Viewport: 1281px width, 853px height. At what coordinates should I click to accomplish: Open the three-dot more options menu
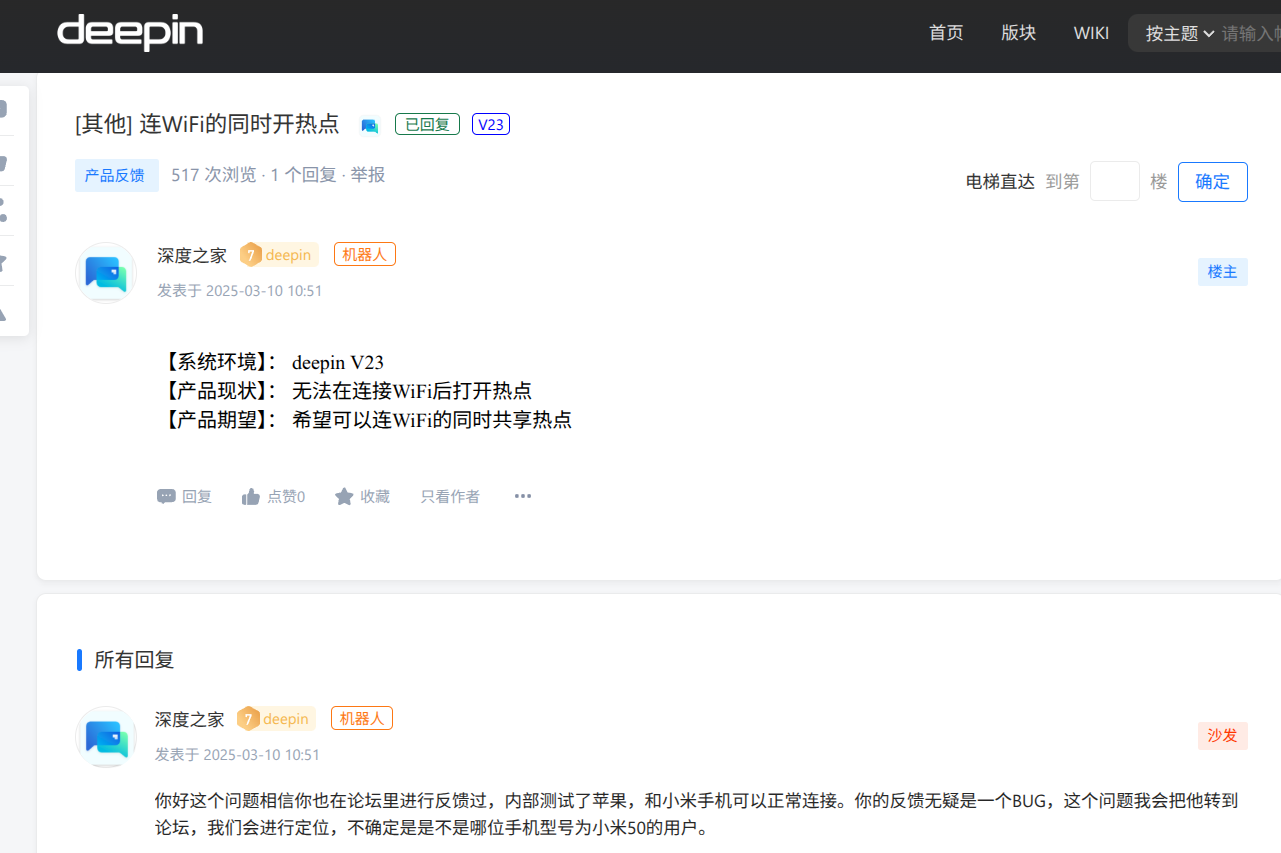pos(523,496)
